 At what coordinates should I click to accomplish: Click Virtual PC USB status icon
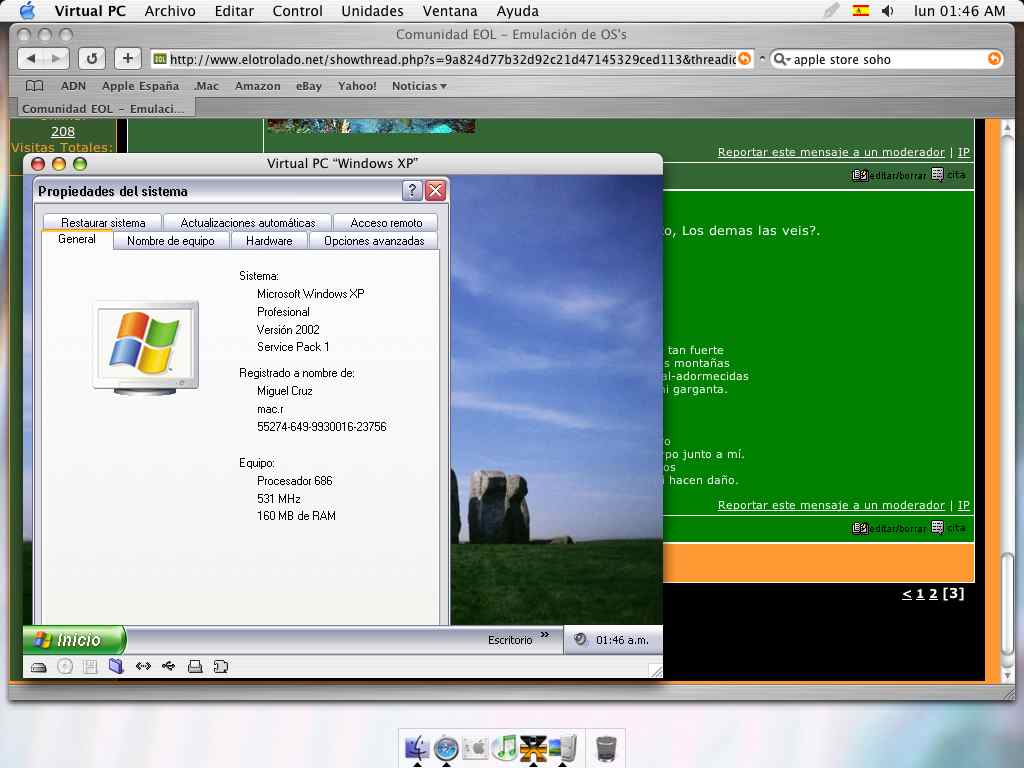168,666
